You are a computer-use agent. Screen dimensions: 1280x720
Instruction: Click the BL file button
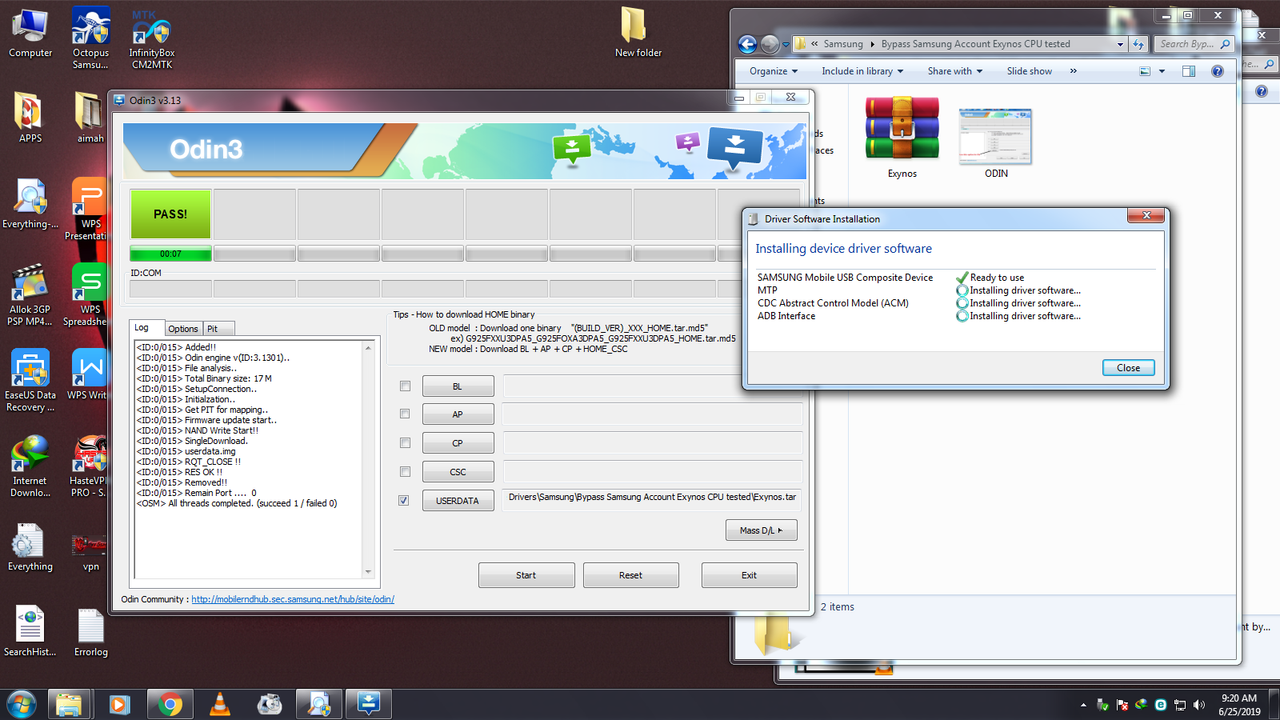point(458,386)
